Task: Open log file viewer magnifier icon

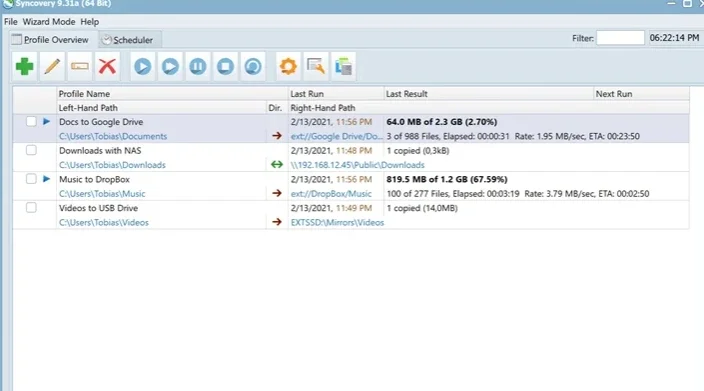Action: click(316, 66)
